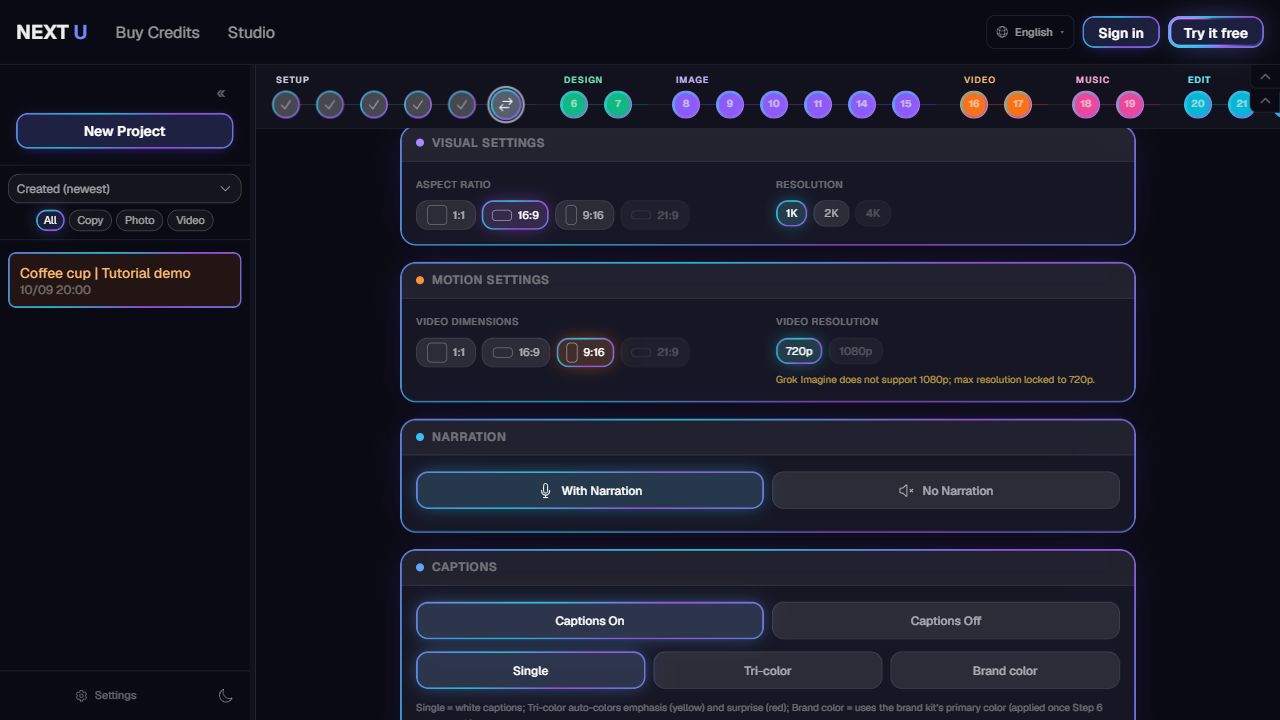Enable With Narration
Viewport: 1280px width, 720px height.
click(x=590, y=490)
